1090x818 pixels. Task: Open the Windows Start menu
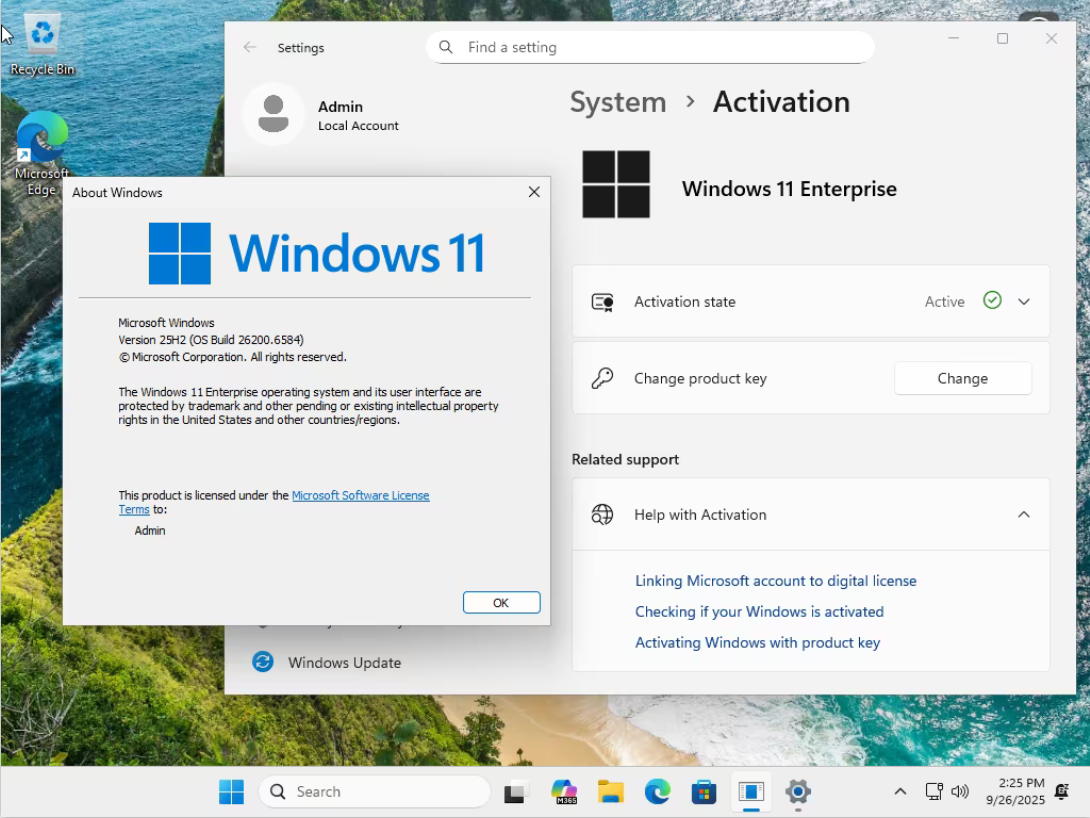coord(231,792)
